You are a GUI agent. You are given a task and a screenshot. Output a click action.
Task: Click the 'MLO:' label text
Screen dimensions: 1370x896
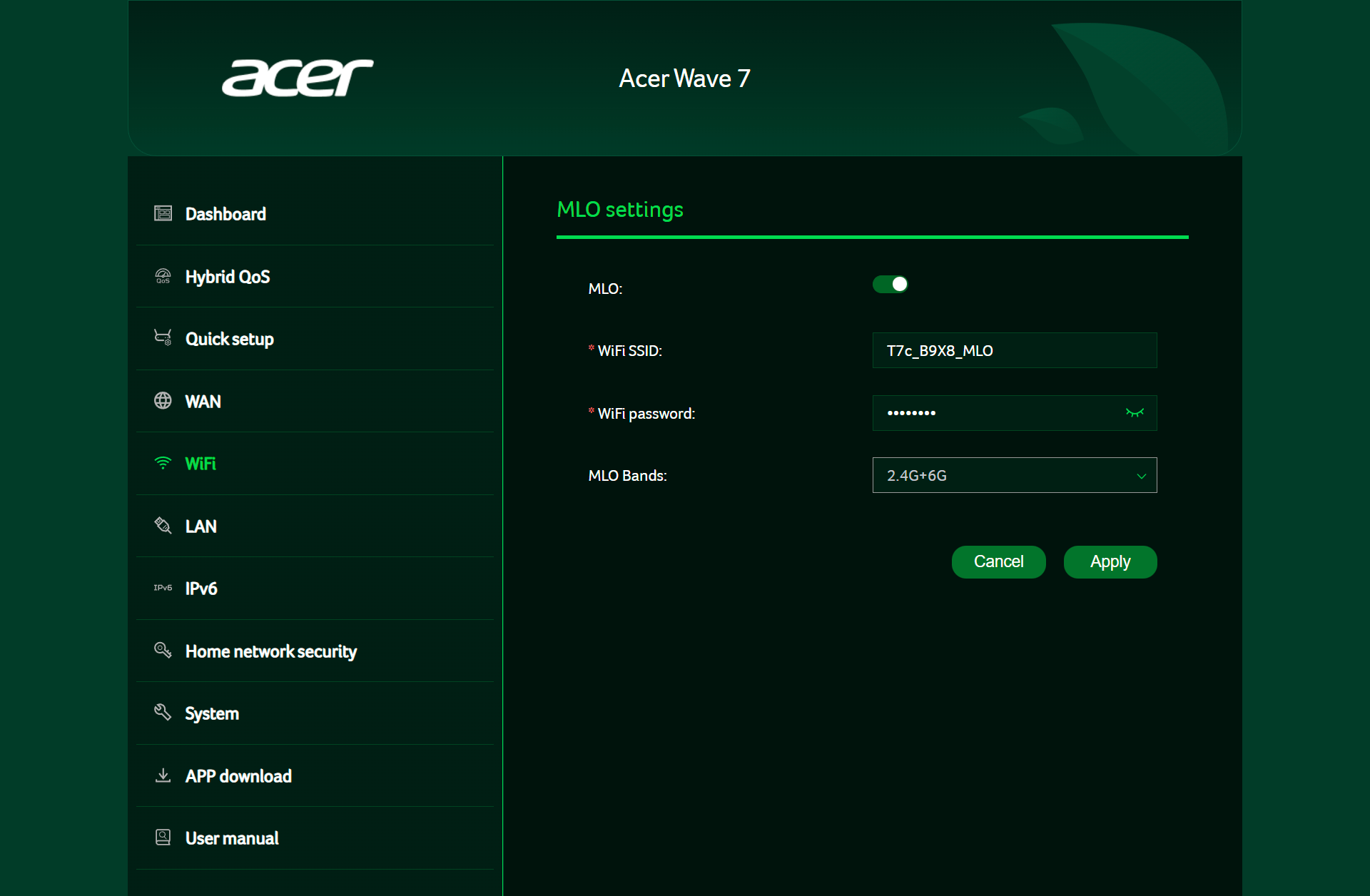click(x=605, y=289)
